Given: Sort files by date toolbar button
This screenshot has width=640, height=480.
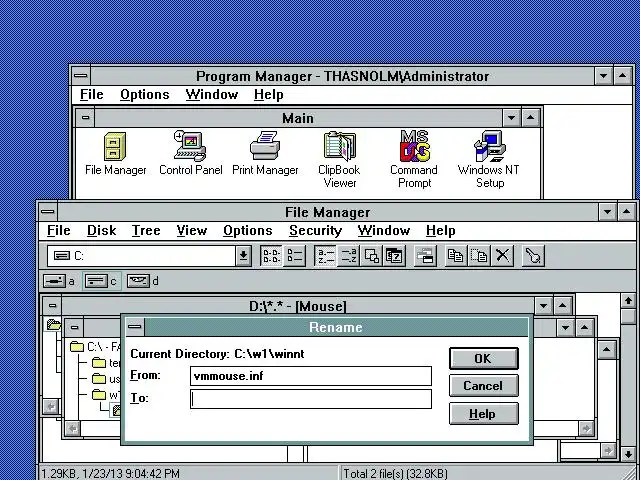Looking at the screenshot, I should (x=394, y=256).
